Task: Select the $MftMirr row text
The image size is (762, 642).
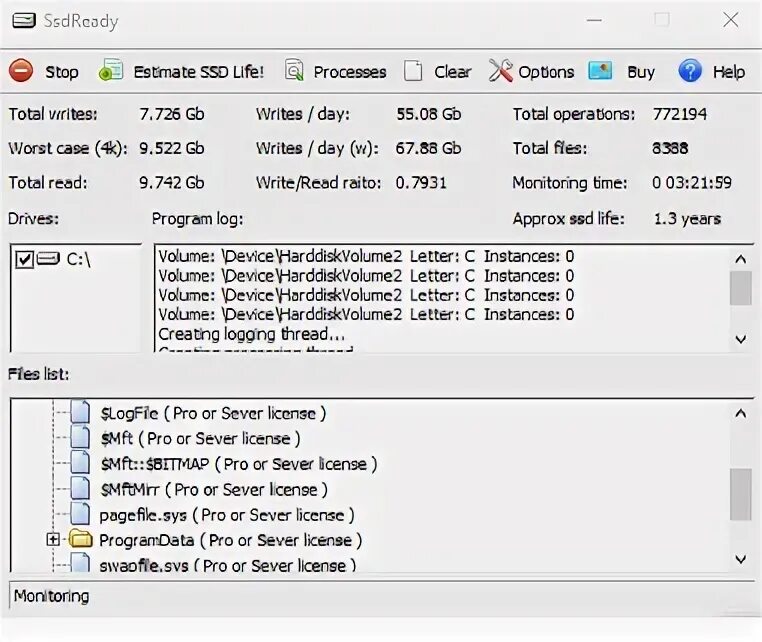Action: [x=214, y=489]
